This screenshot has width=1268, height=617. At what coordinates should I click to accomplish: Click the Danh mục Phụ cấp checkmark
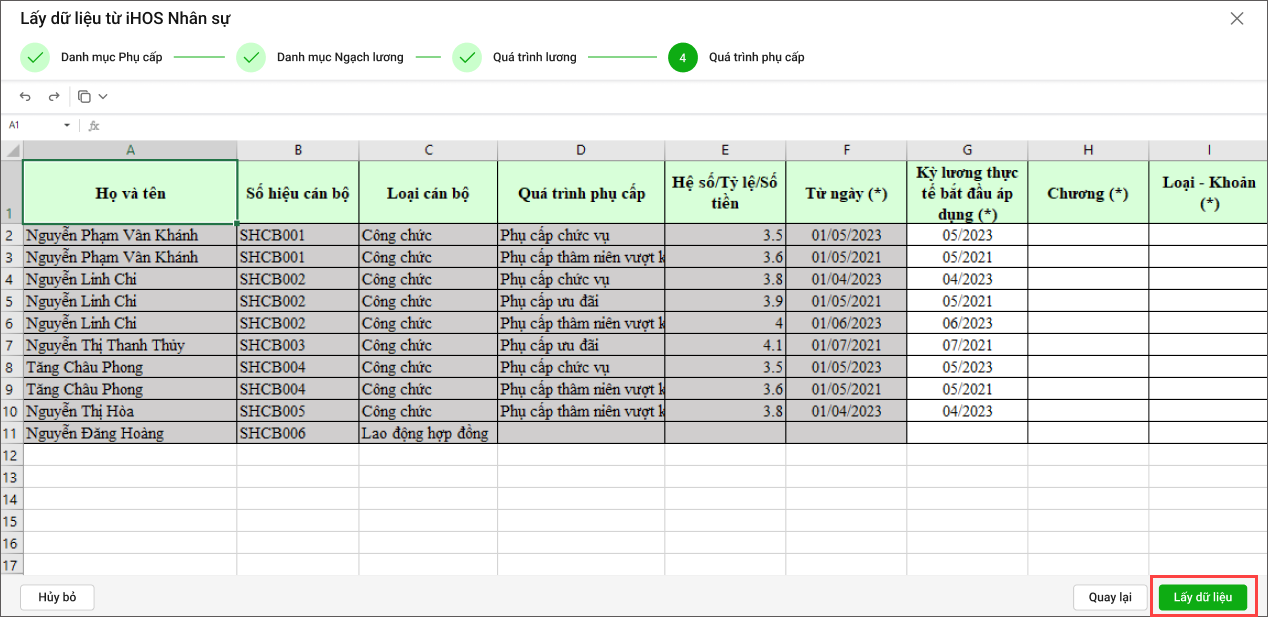click(x=35, y=58)
